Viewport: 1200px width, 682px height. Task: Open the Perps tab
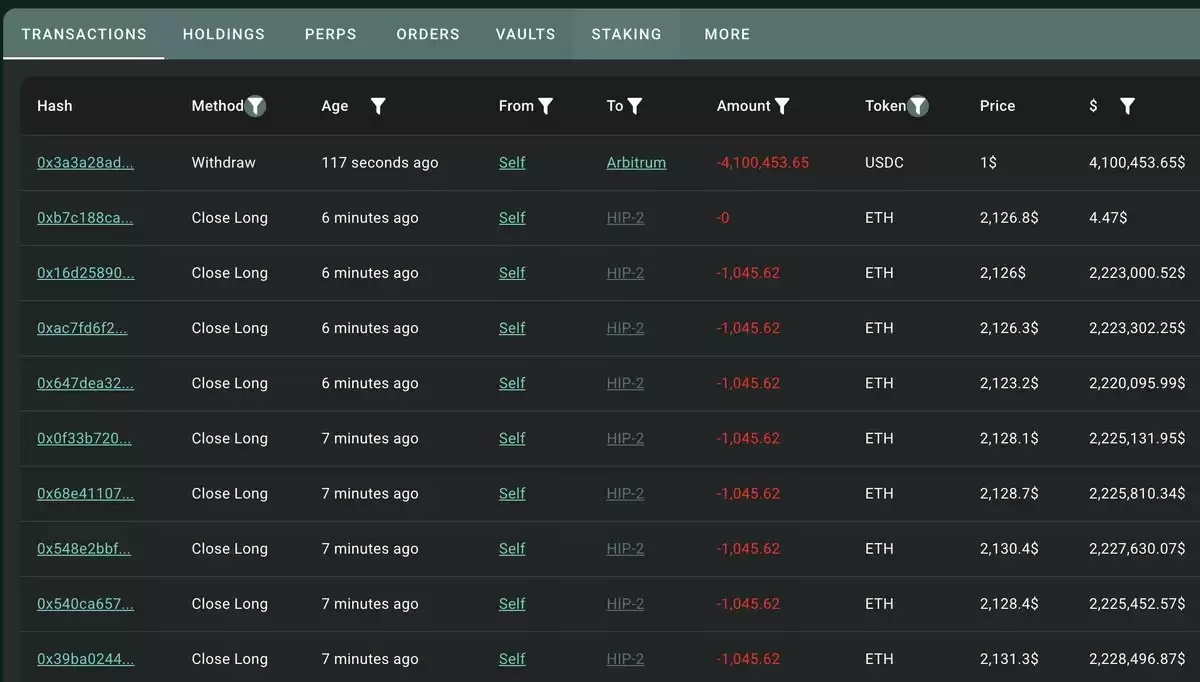click(331, 34)
